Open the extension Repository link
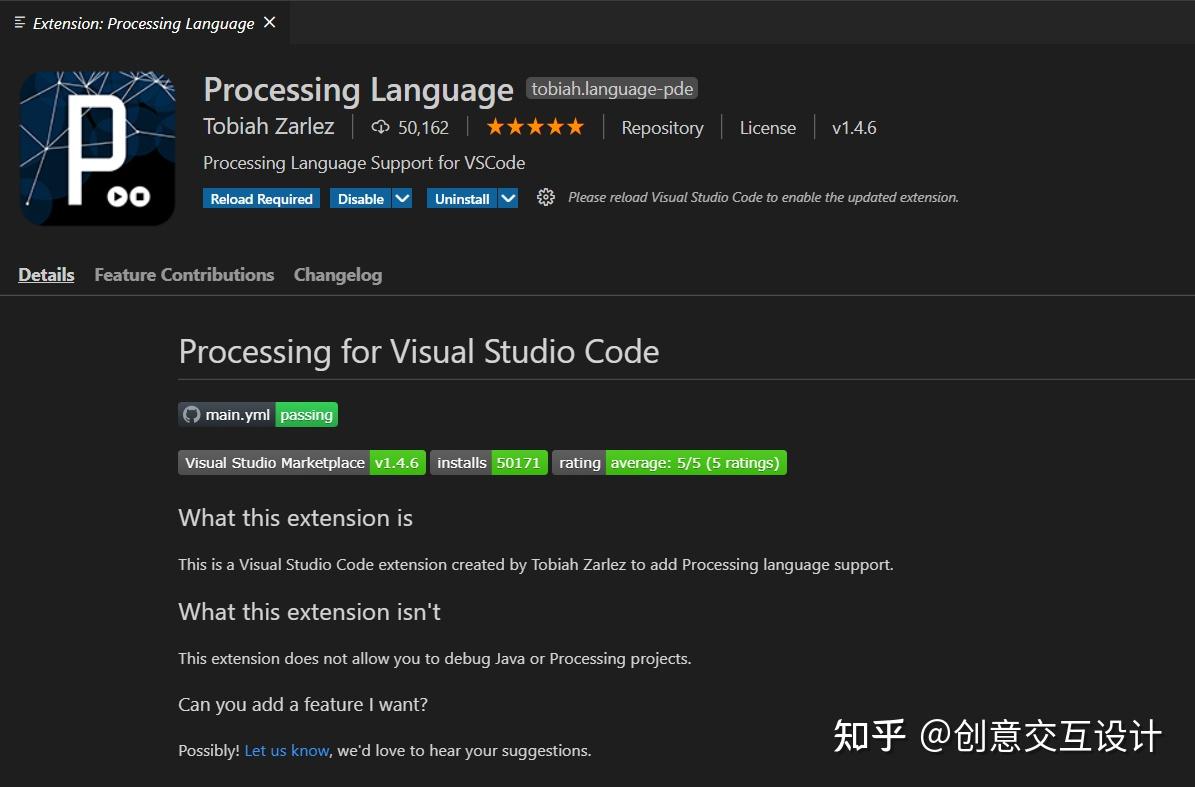The width and height of the screenshot is (1195, 787). [x=662, y=127]
